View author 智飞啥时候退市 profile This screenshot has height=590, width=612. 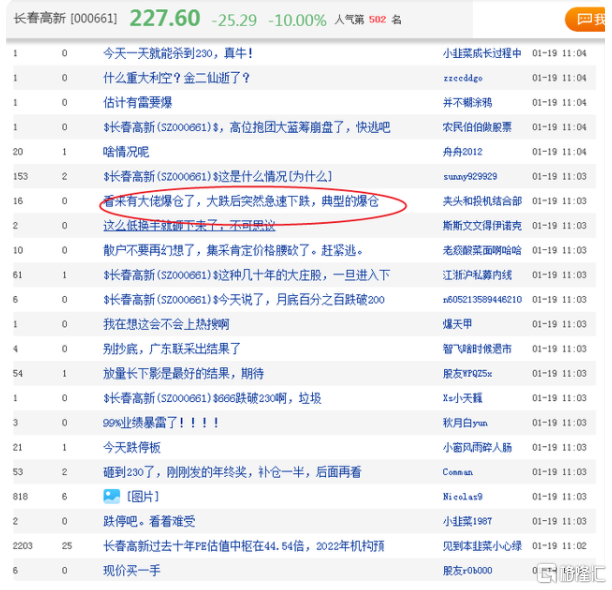477,349
